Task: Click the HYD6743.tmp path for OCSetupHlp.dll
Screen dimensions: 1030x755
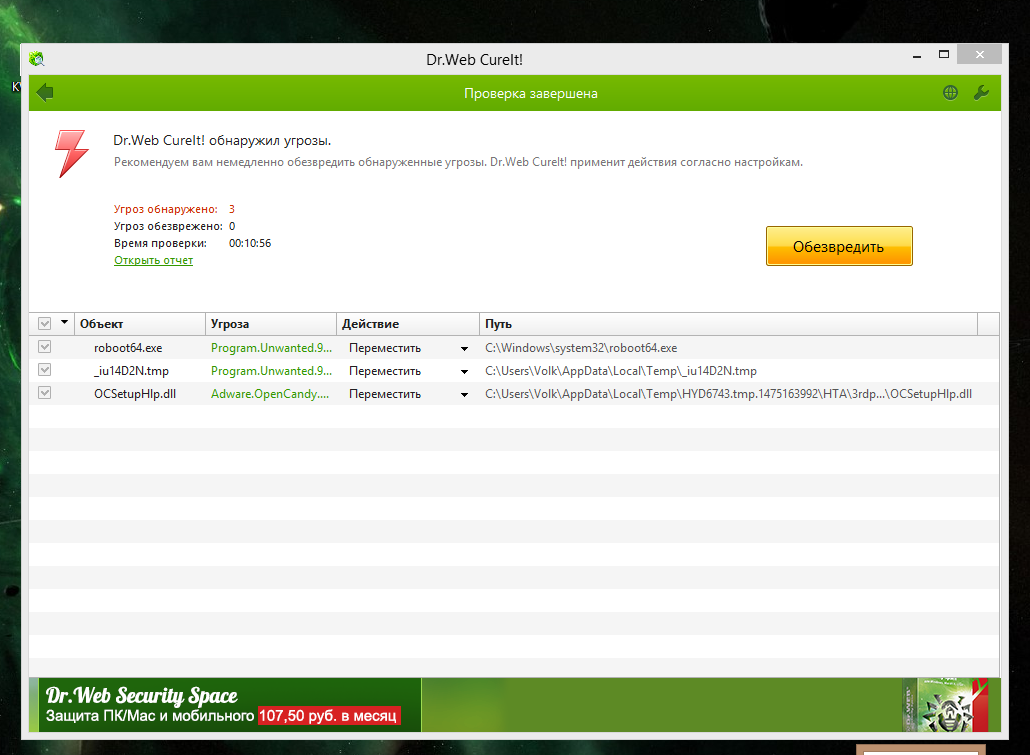Action: coord(728,394)
